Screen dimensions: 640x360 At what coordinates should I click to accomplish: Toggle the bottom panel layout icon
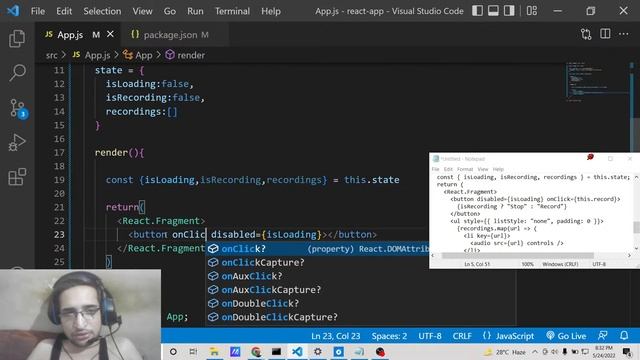point(493,11)
